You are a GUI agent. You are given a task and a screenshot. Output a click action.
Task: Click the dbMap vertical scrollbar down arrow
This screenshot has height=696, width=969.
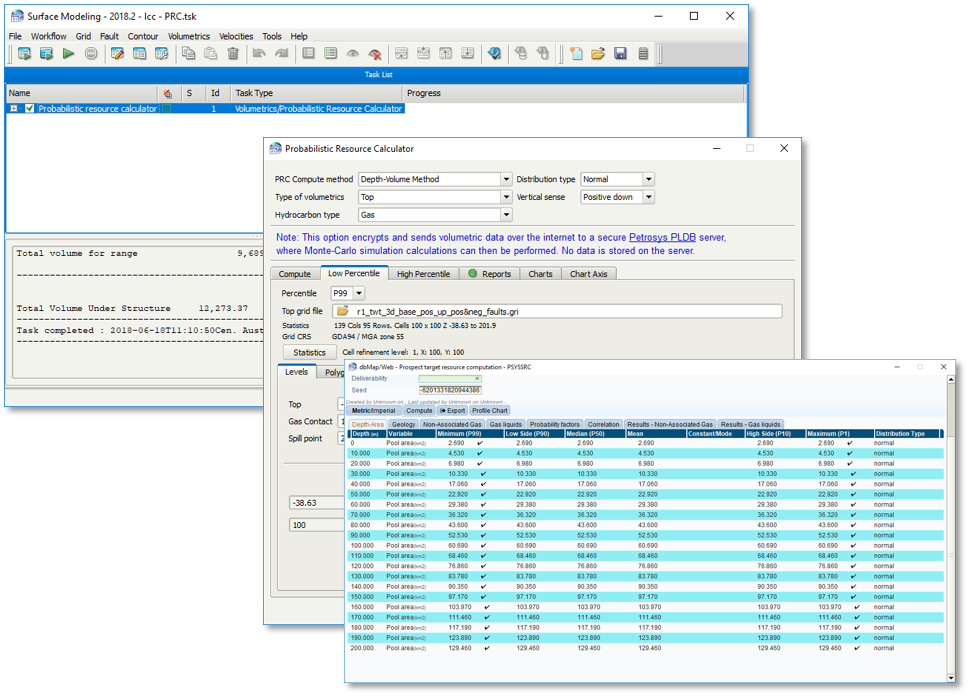click(951, 678)
